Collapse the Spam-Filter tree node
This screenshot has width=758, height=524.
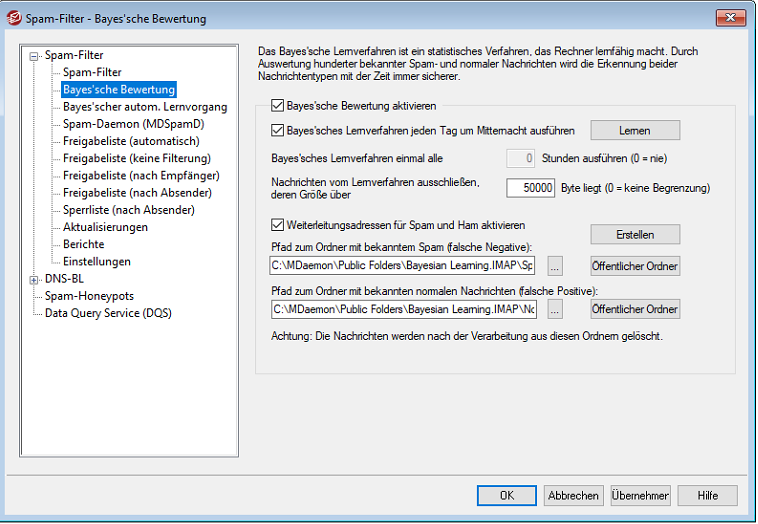(35, 56)
